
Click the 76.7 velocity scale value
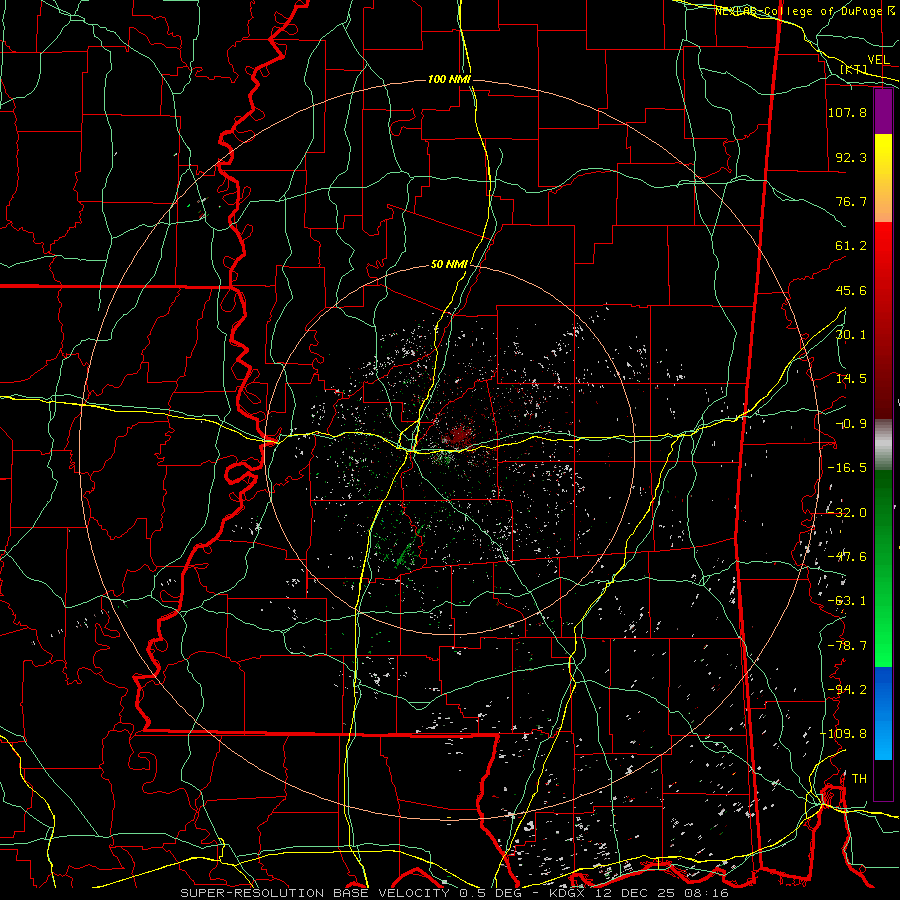coord(851,201)
